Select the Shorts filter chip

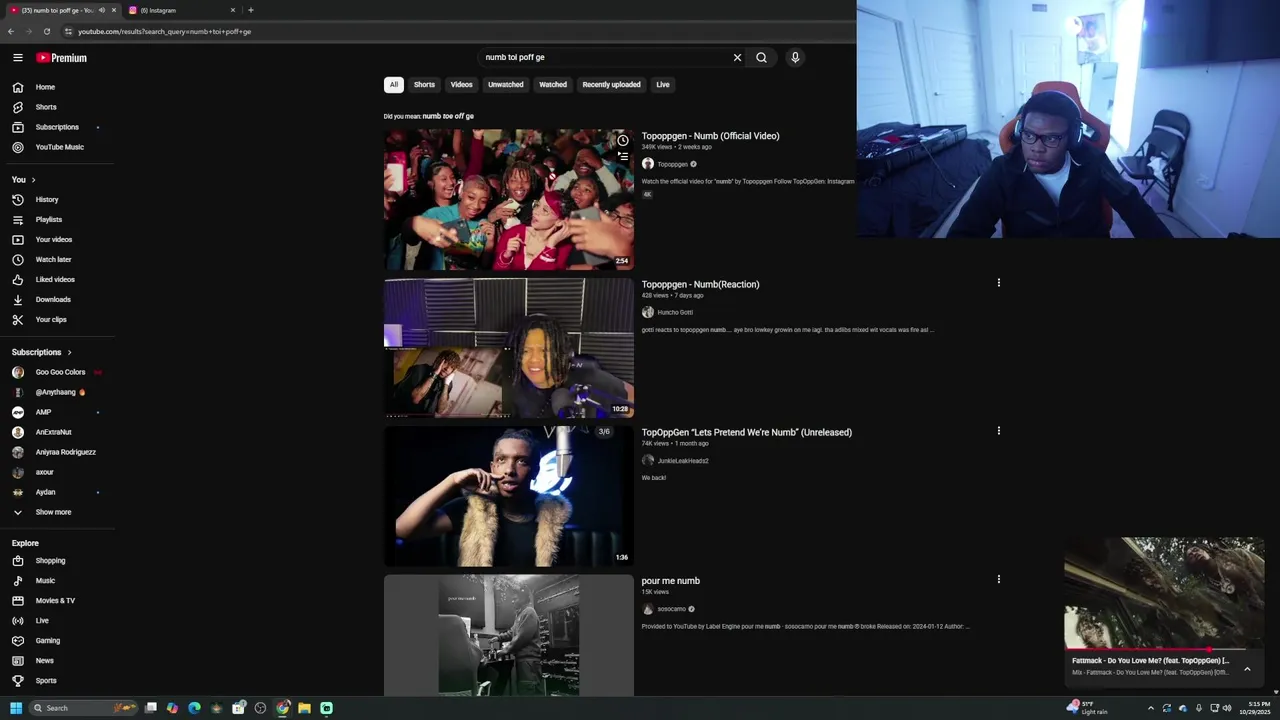coord(424,85)
